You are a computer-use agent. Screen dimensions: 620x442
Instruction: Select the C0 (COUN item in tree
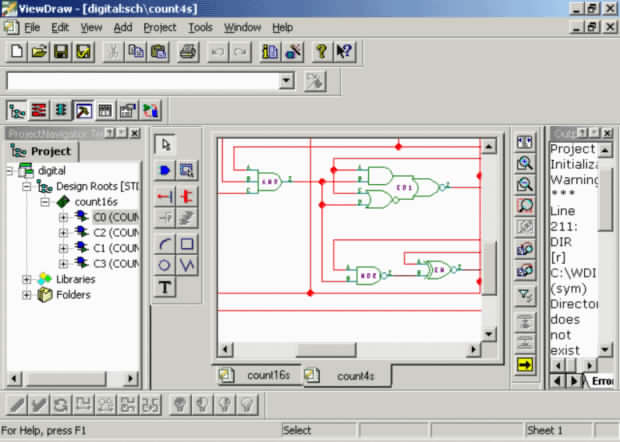pos(116,217)
